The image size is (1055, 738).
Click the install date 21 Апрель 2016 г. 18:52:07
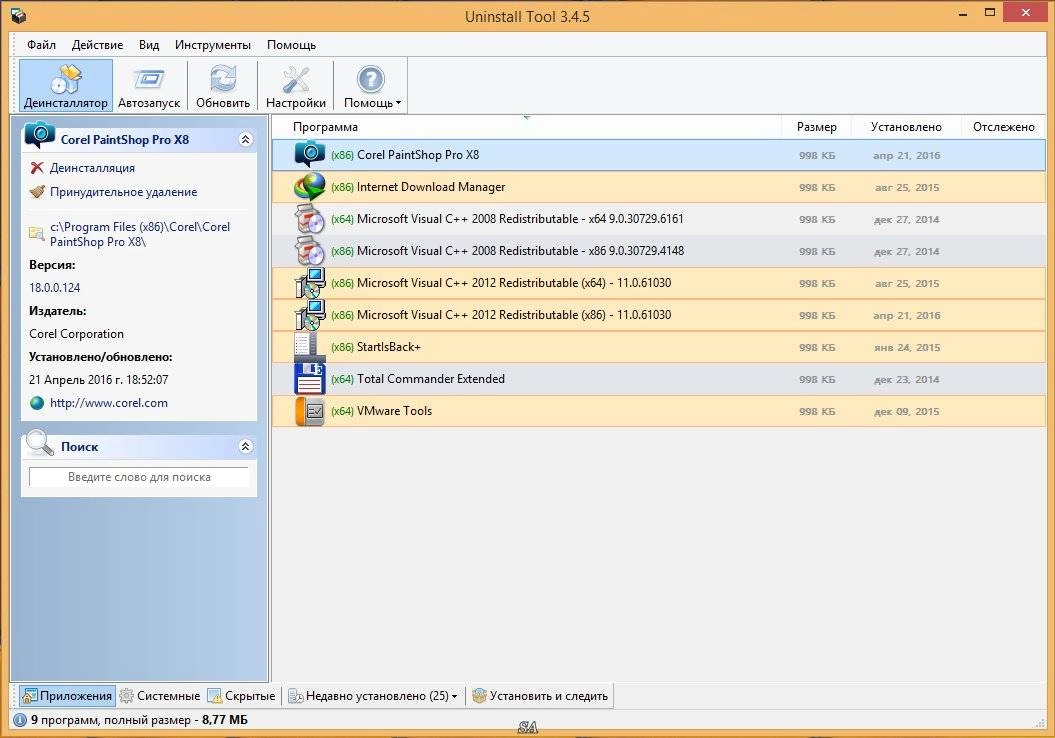(98, 380)
